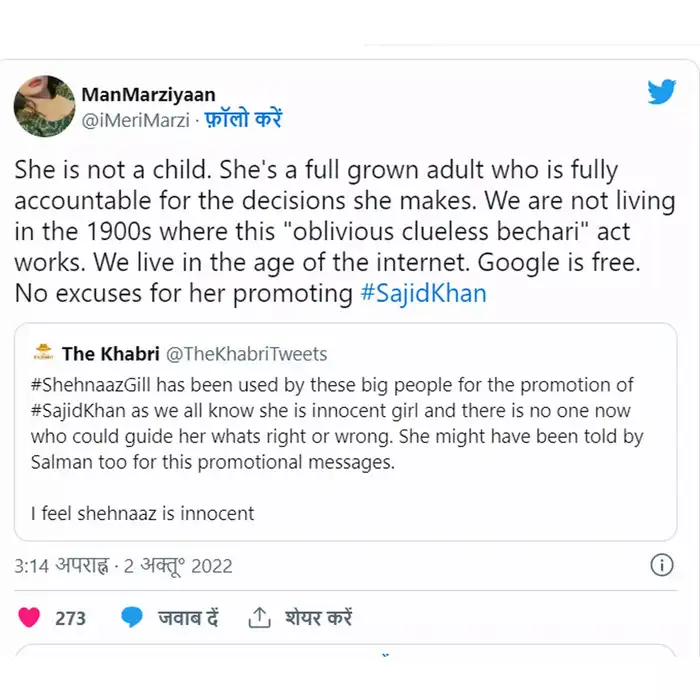
Task: Click the main tweet text body
Action: click(x=345, y=232)
